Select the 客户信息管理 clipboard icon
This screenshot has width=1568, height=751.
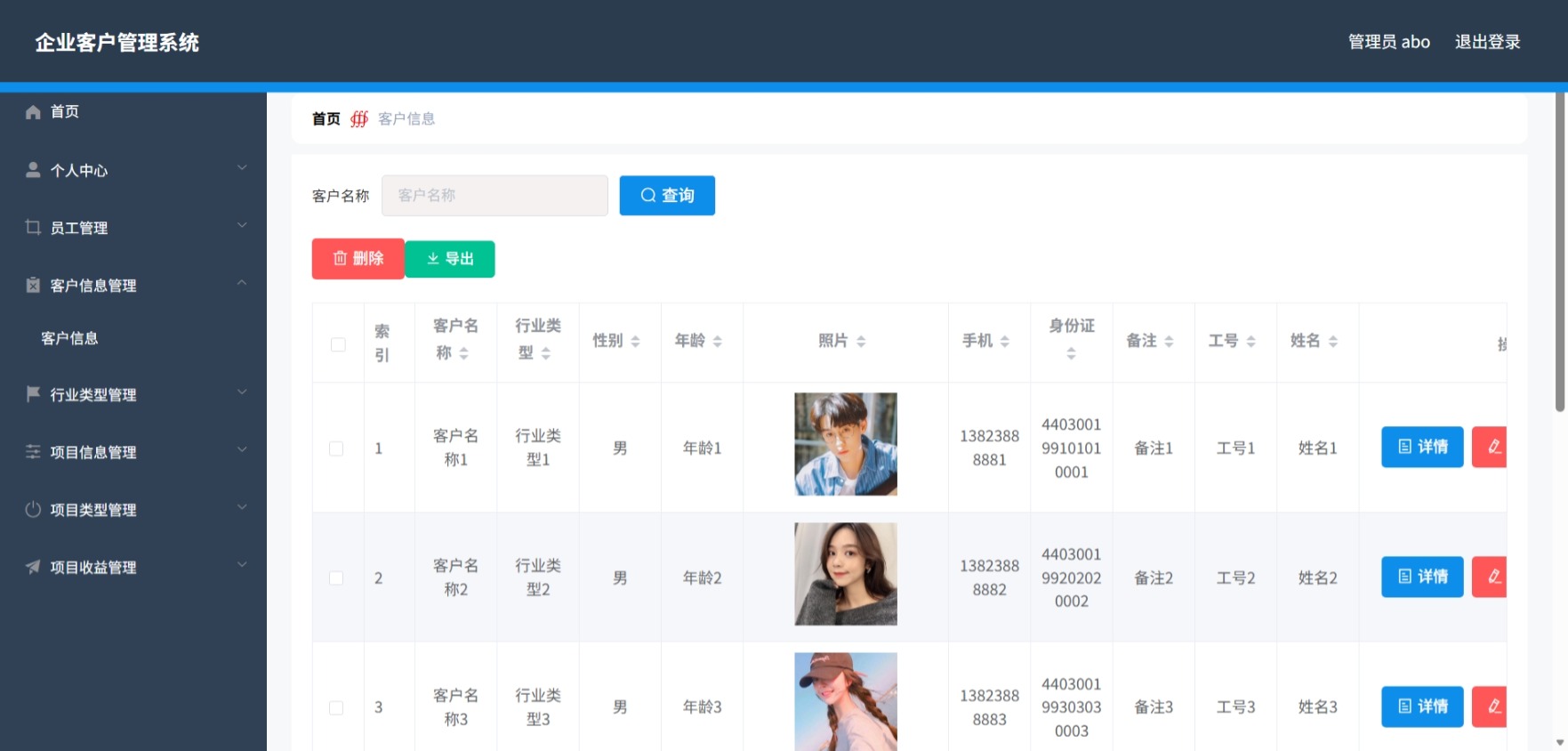pyautogui.click(x=33, y=285)
